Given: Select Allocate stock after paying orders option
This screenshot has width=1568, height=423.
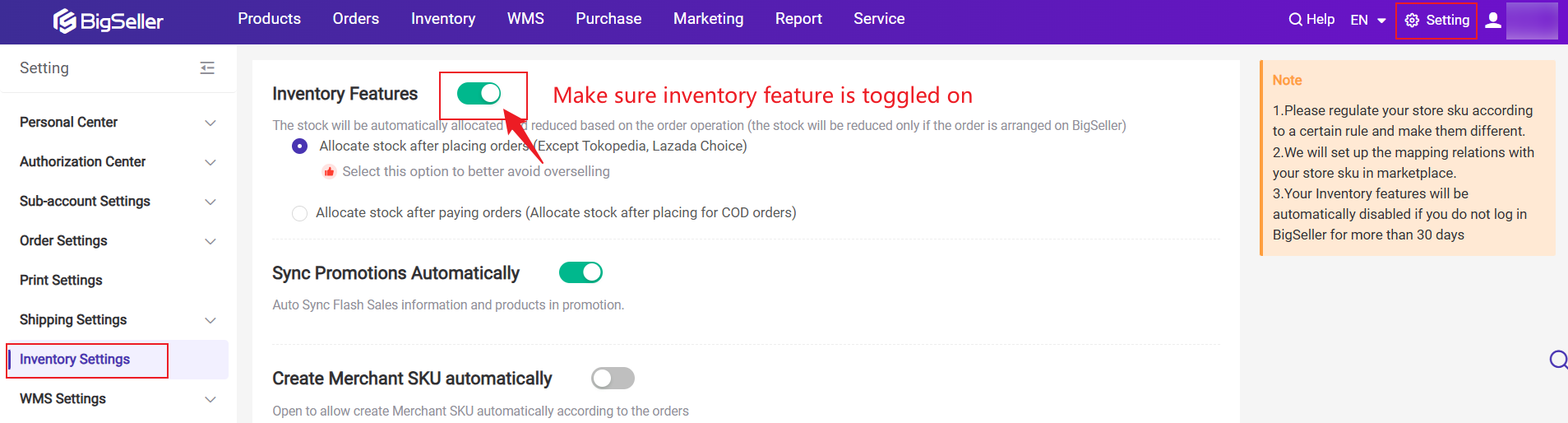Looking at the screenshot, I should pyautogui.click(x=299, y=213).
